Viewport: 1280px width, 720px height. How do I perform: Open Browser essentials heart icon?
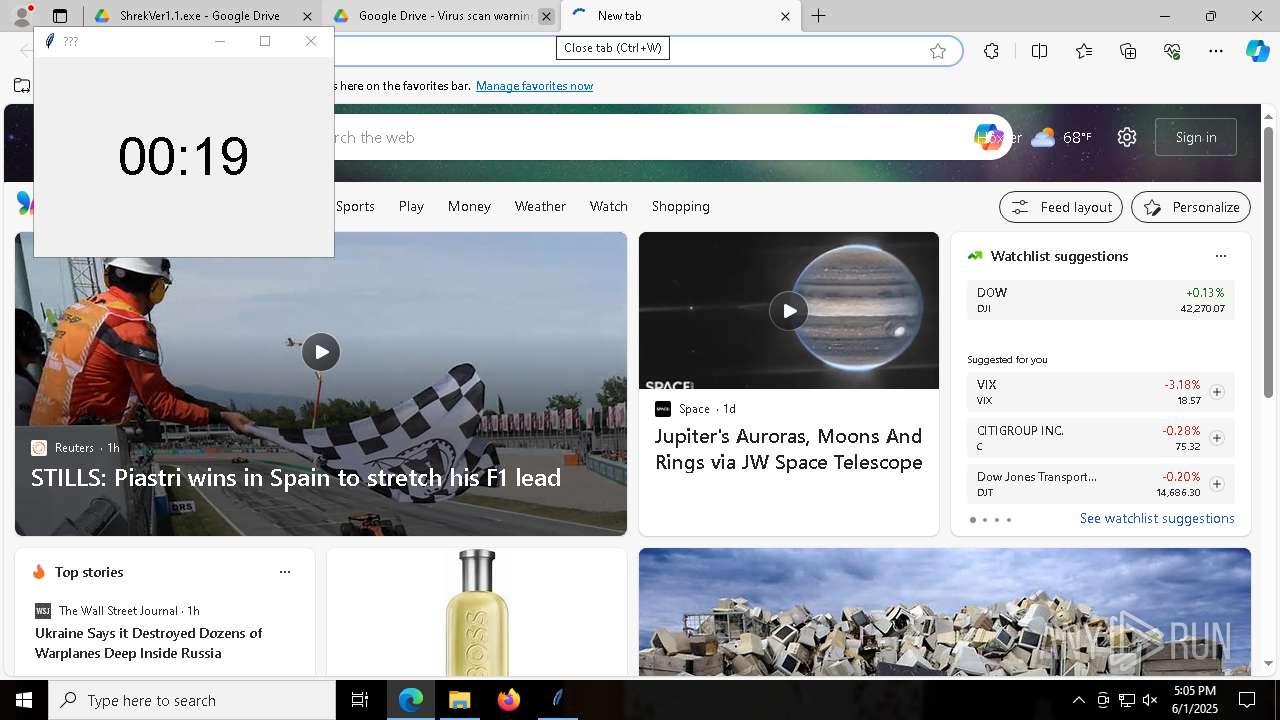point(1172,51)
